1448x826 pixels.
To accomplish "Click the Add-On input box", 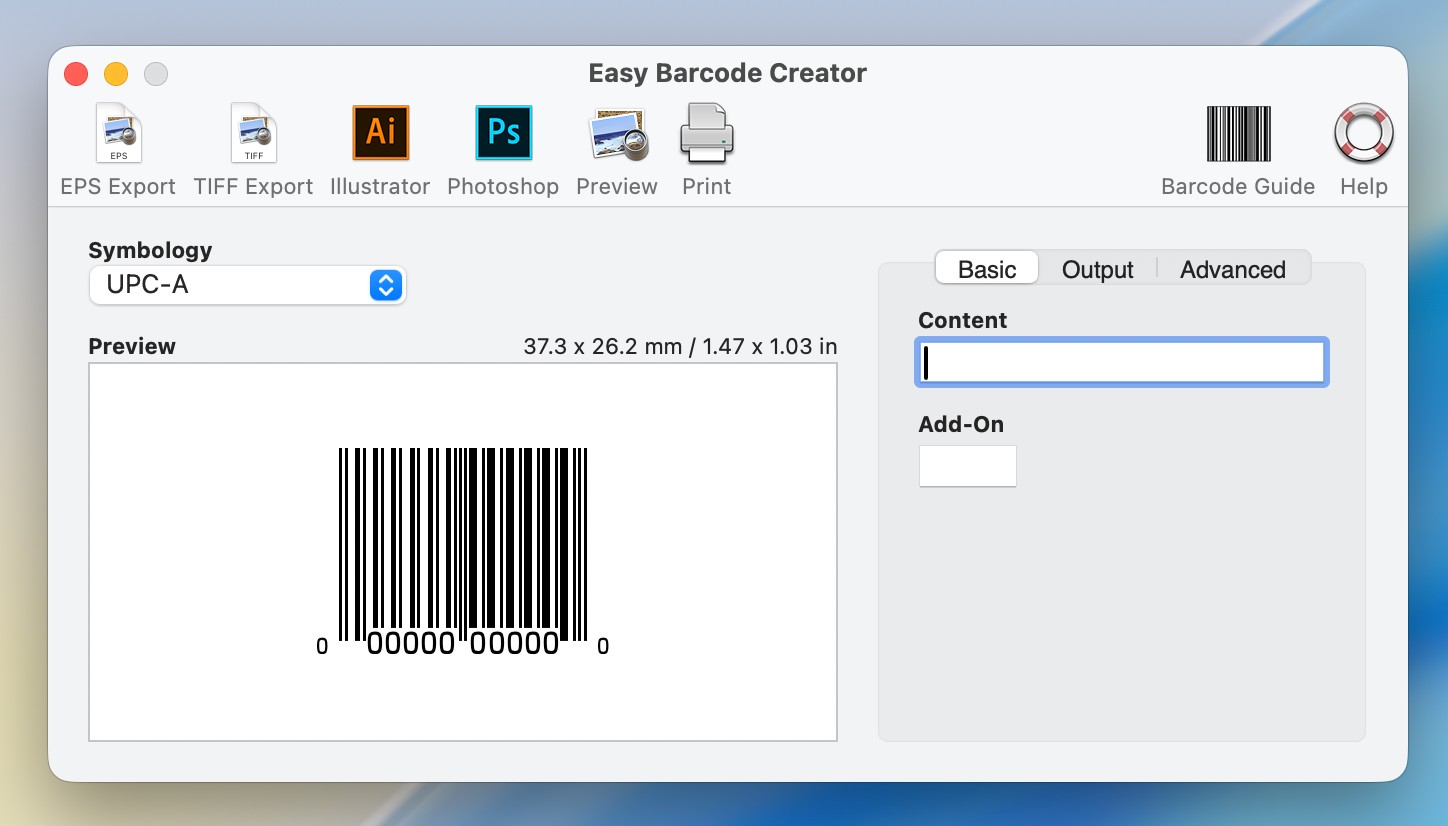I will pyautogui.click(x=967, y=466).
